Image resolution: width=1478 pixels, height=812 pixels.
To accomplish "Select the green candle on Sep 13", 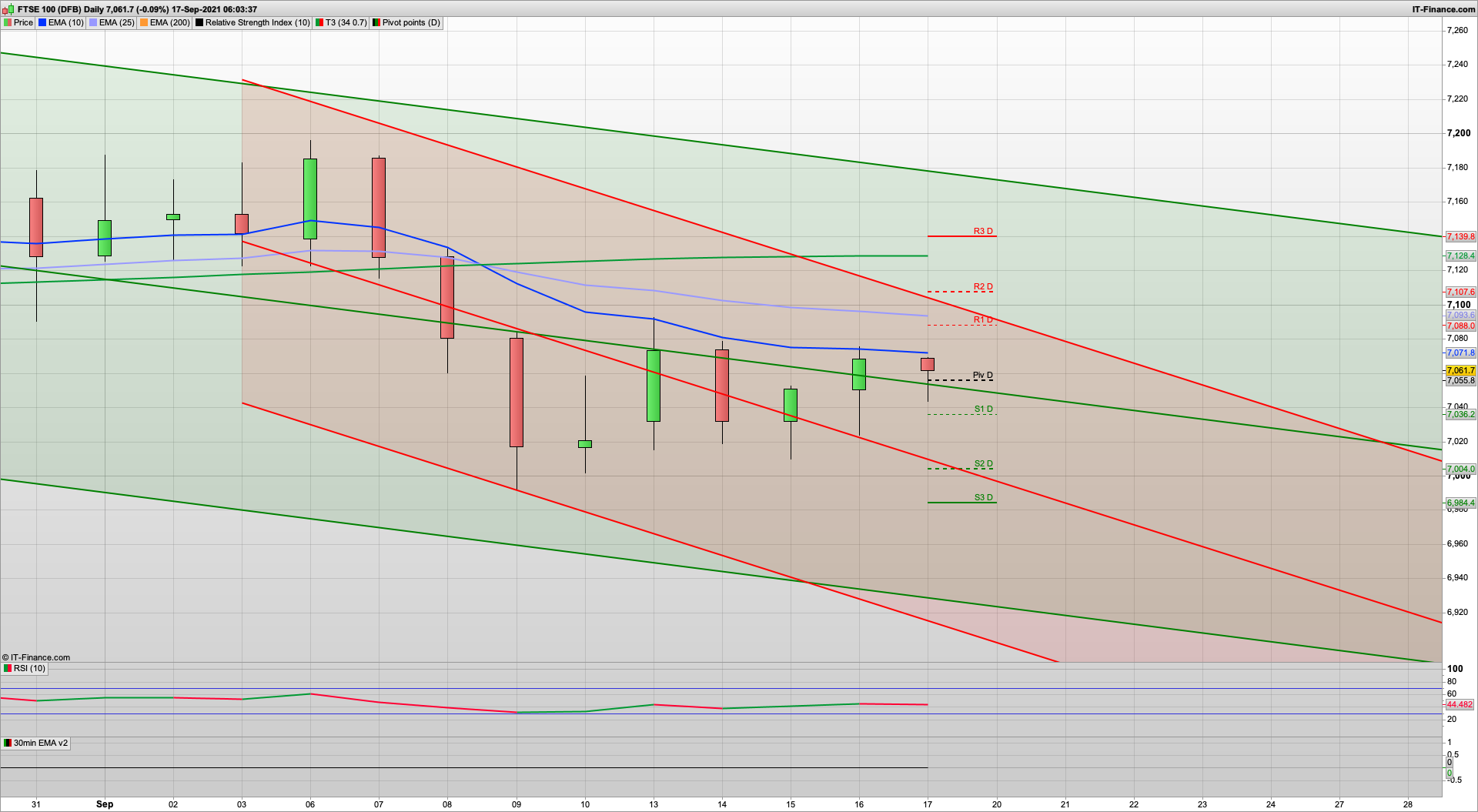I will [654, 386].
